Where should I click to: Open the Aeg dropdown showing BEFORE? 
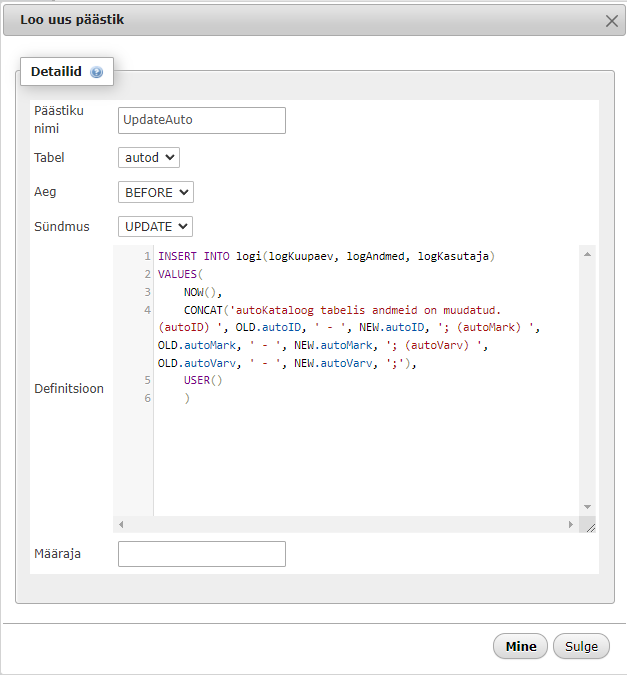tap(155, 192)
